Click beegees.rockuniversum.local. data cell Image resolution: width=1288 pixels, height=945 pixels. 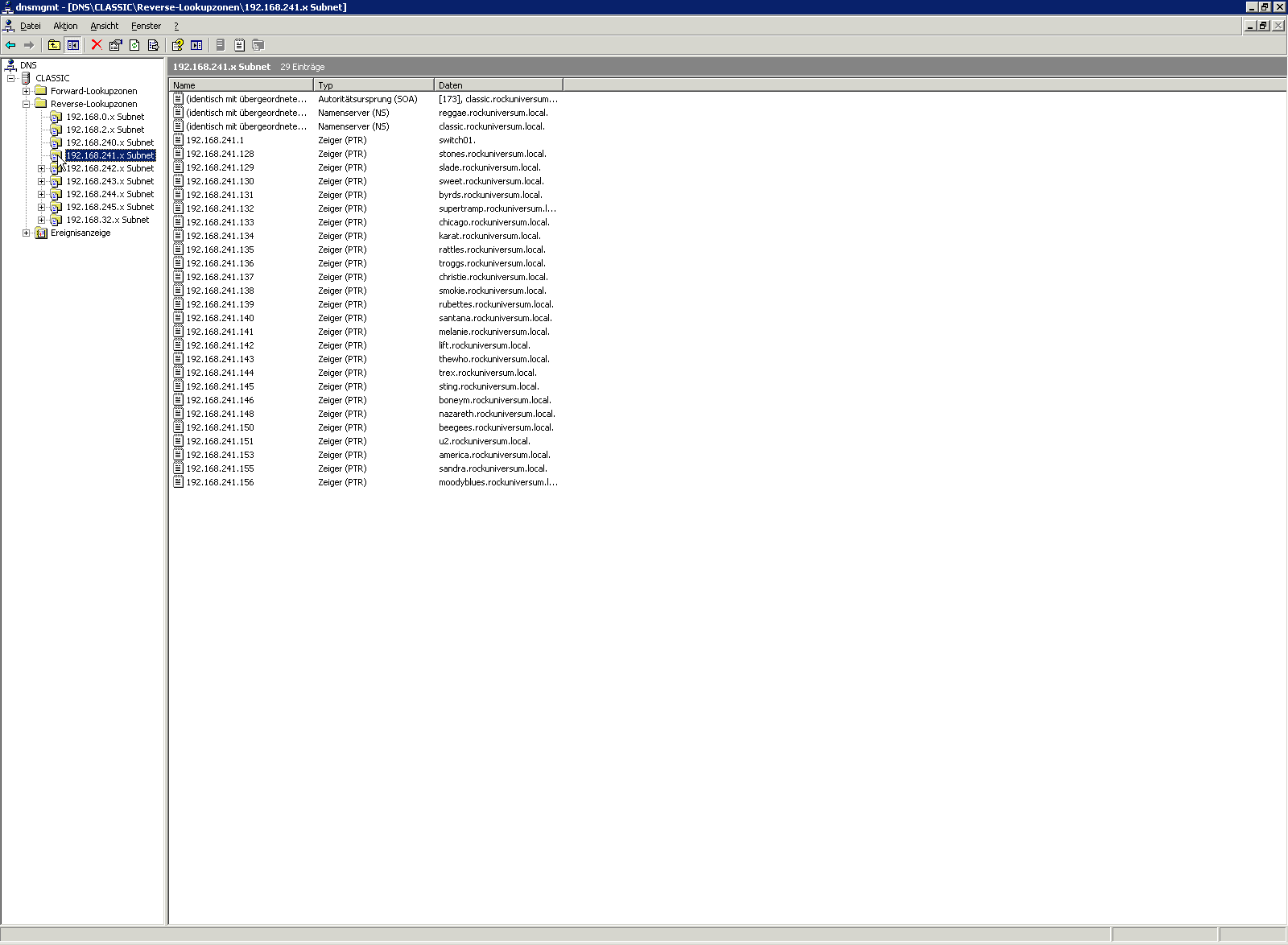tap(496, 427)
